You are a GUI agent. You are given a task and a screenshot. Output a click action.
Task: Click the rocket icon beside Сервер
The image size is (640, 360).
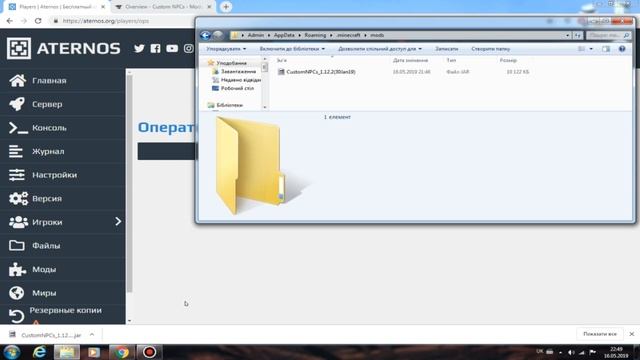tap(17, 104)
